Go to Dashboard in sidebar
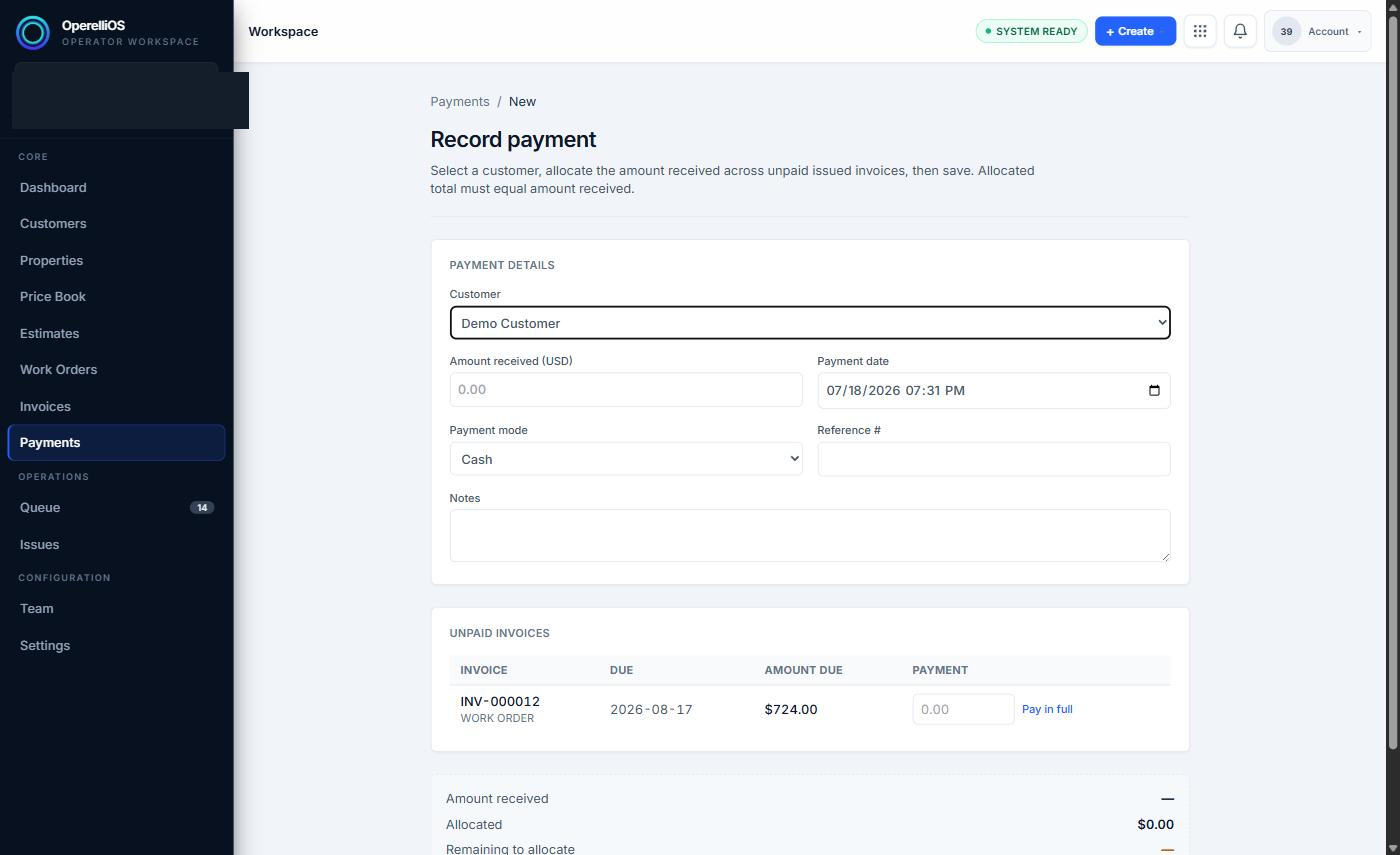 tap(116, 188)
